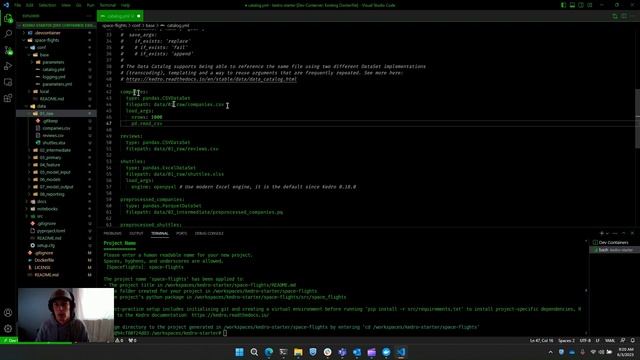Collapse the conf folder
The image size is (640, 360).
click(42, 47)
